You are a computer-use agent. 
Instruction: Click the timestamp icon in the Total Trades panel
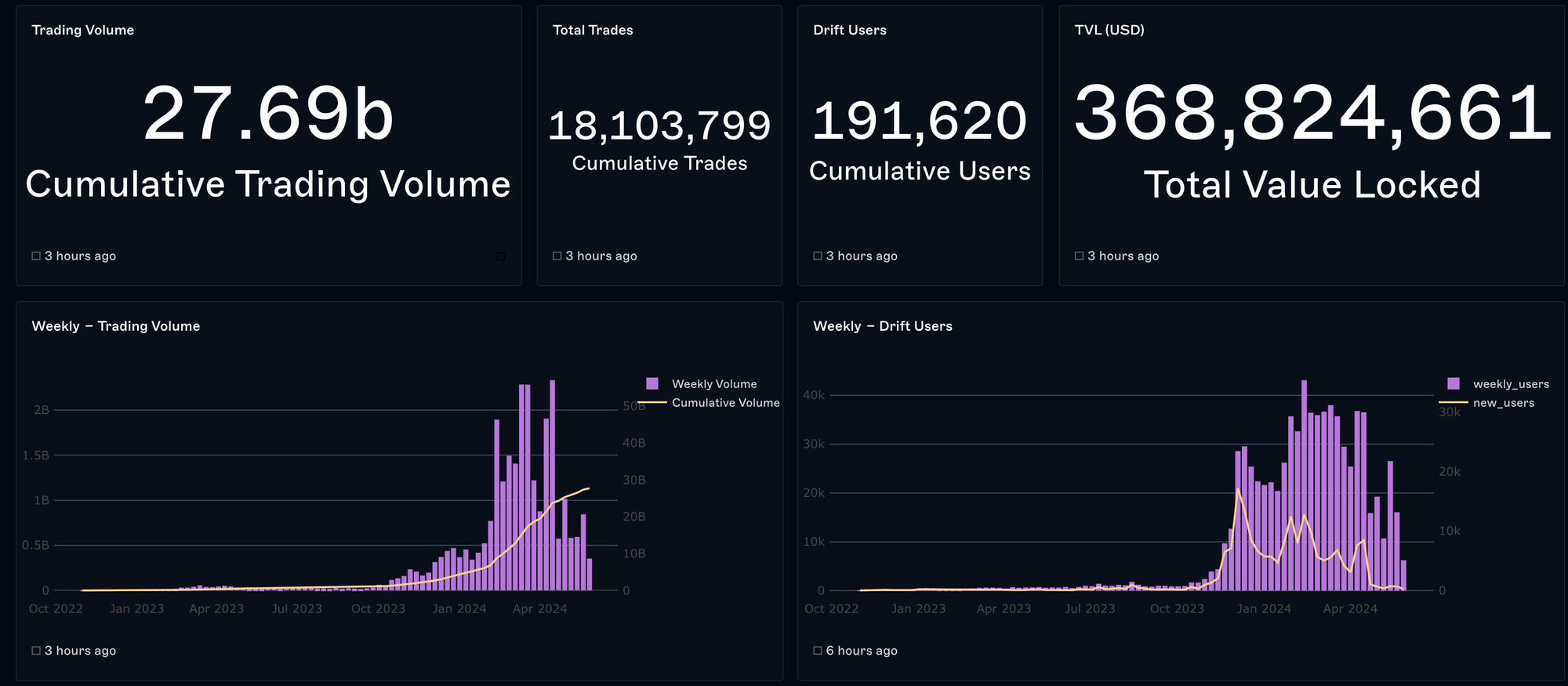pos(557,256)
